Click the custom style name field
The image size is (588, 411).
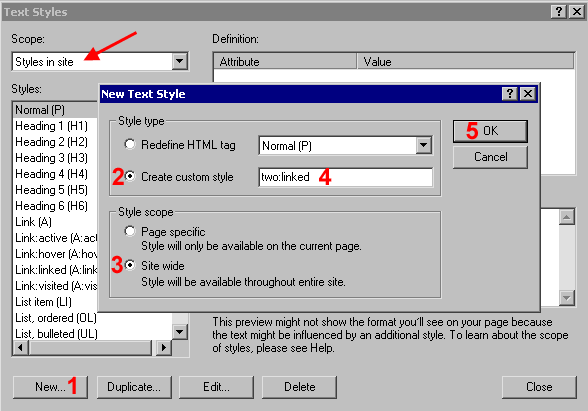pos(345,177)
